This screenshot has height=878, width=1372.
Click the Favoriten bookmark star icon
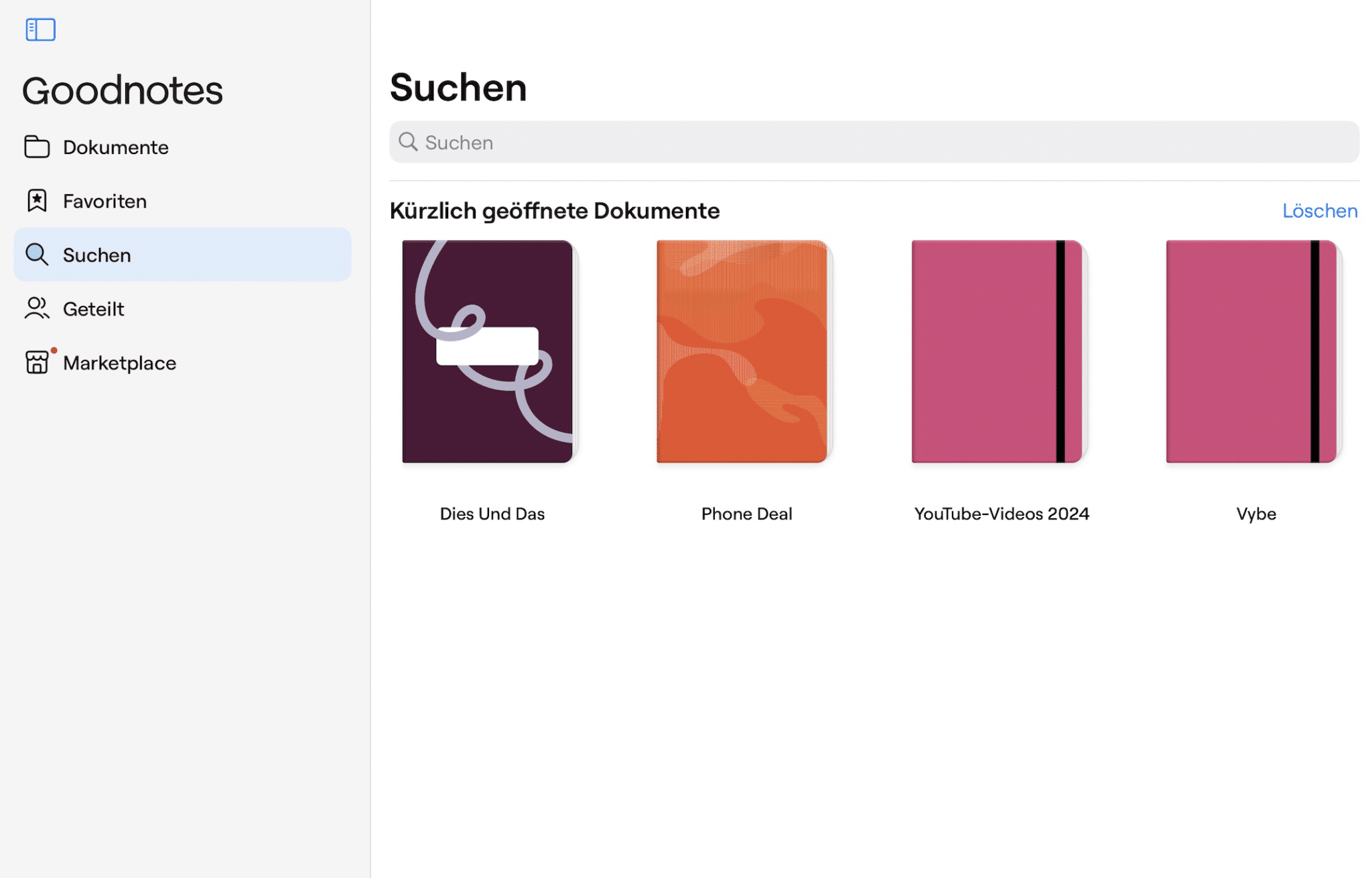tap(37, 200)
